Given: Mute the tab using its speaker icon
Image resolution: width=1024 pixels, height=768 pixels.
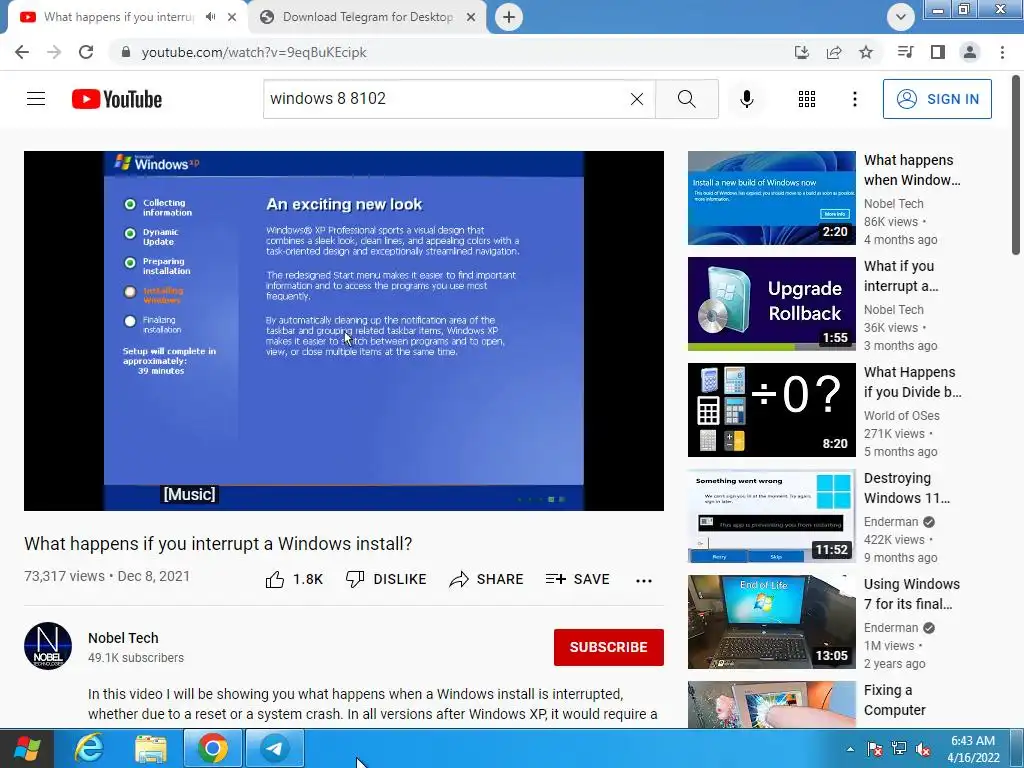Looking at the screenshot, I should pyautogui.click(x=210, y=17).
